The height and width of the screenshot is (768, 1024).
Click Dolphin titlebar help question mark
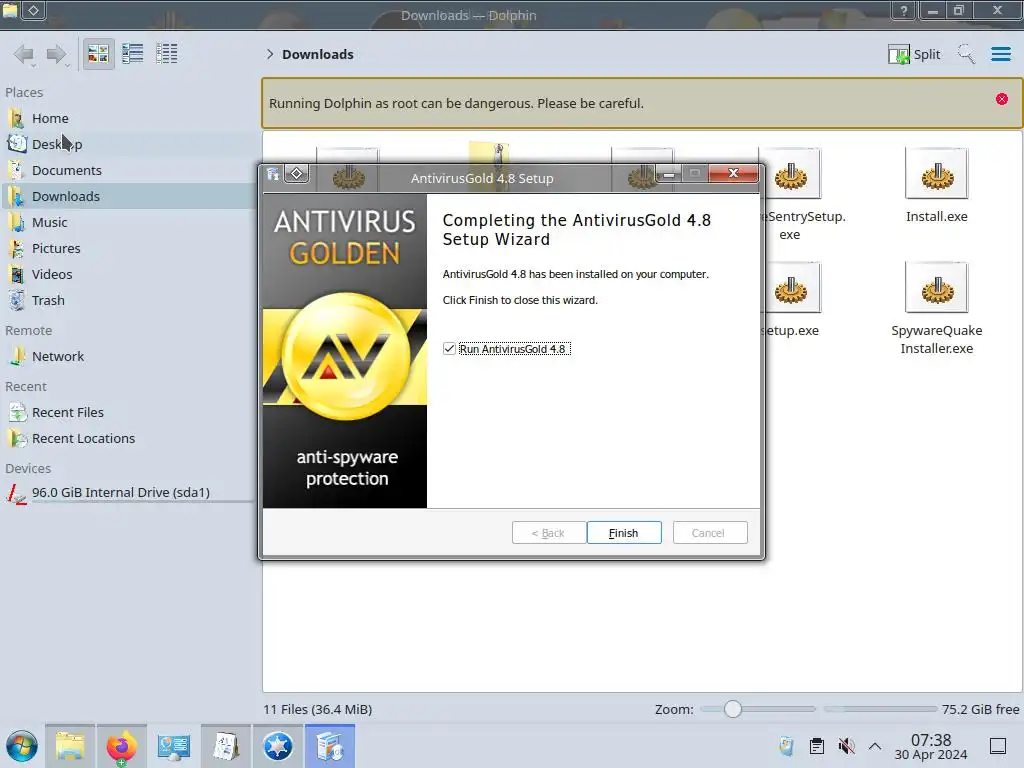904,10
